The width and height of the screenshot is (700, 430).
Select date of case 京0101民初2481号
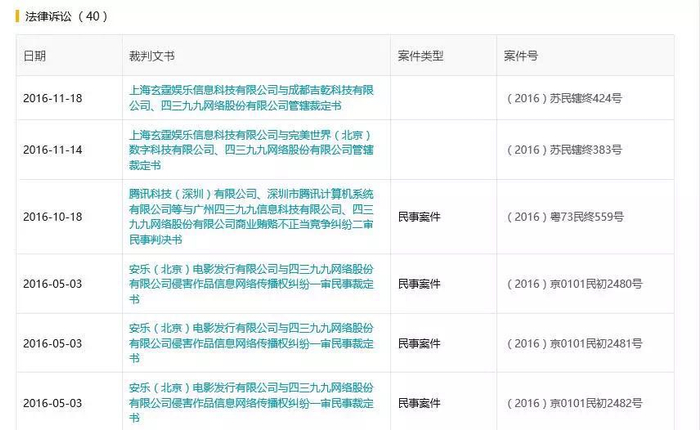coord(53,343)
